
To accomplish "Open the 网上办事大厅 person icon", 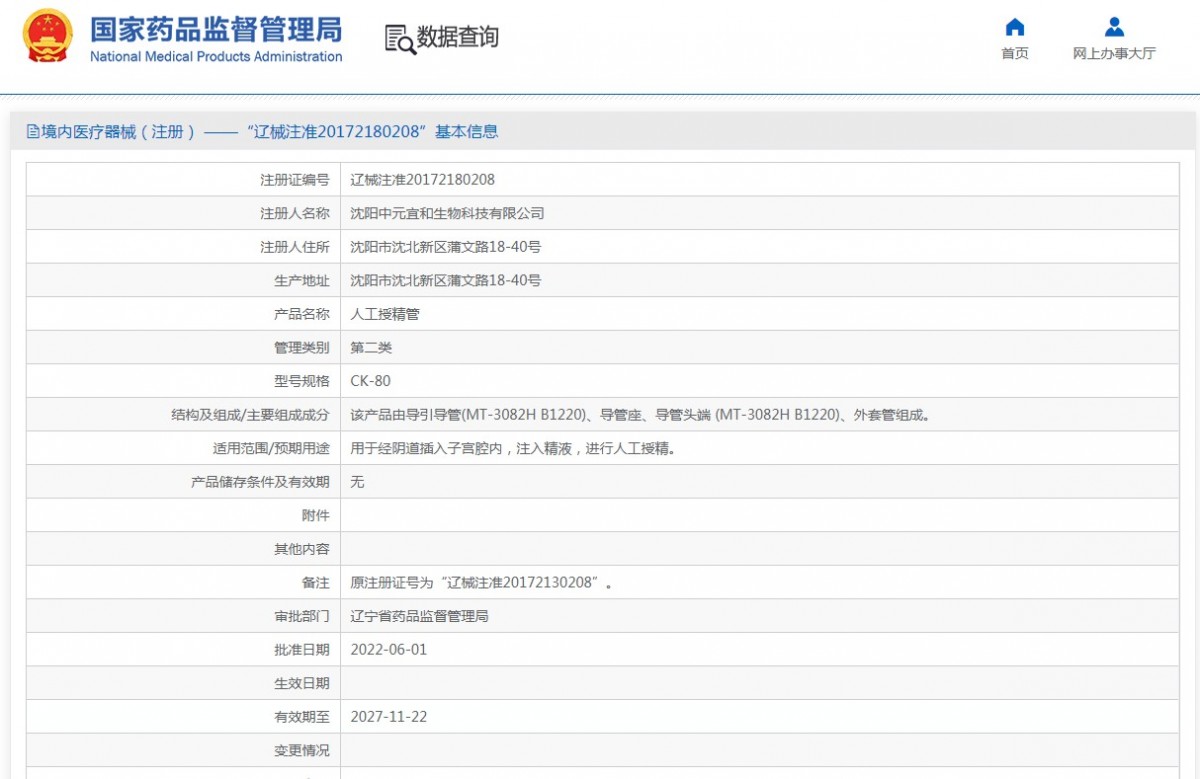I will (x=1114, y=27).
